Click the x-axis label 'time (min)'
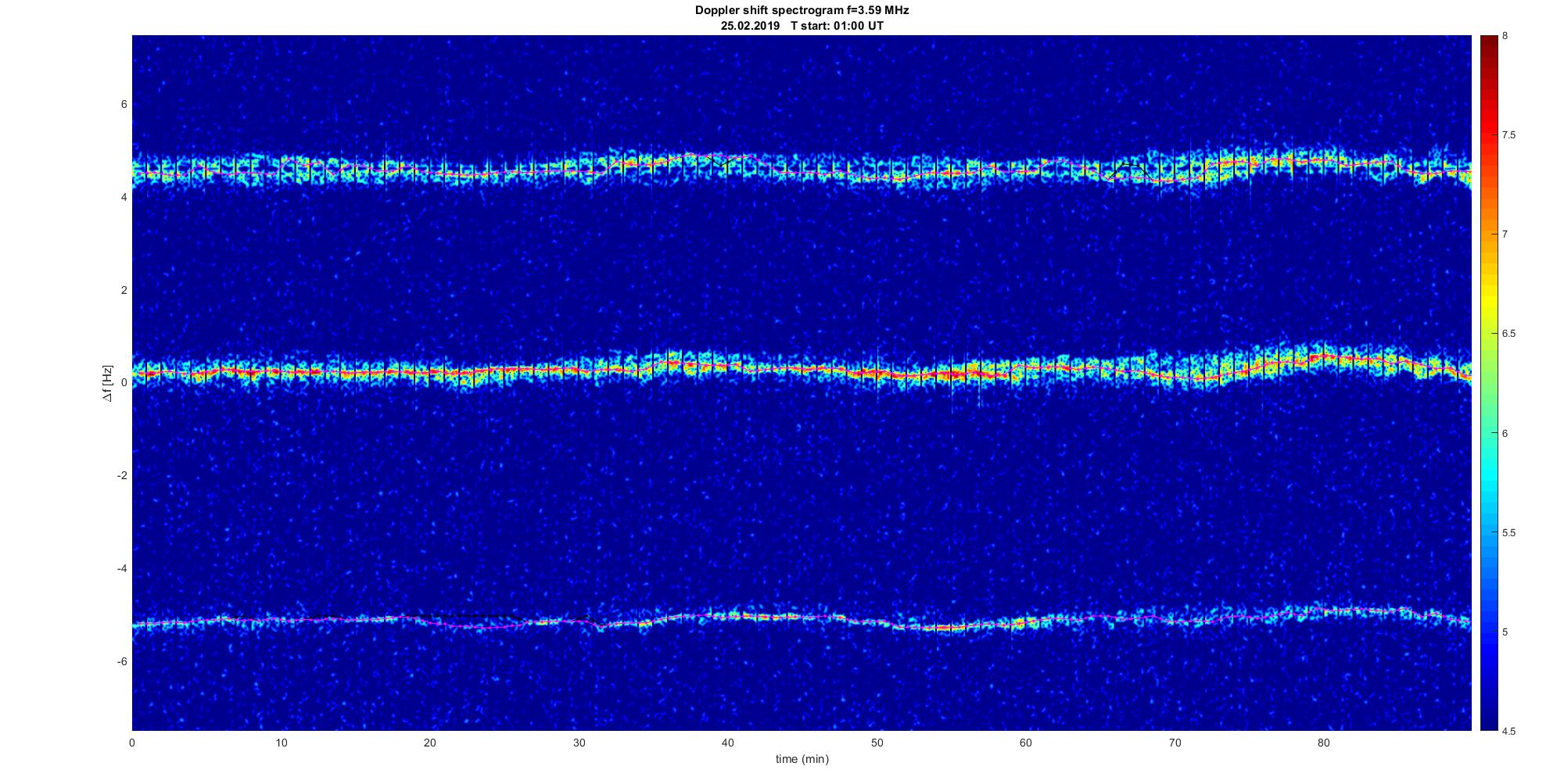The image size is (1564, 784). pyautogui.click(x=802, y=759)
